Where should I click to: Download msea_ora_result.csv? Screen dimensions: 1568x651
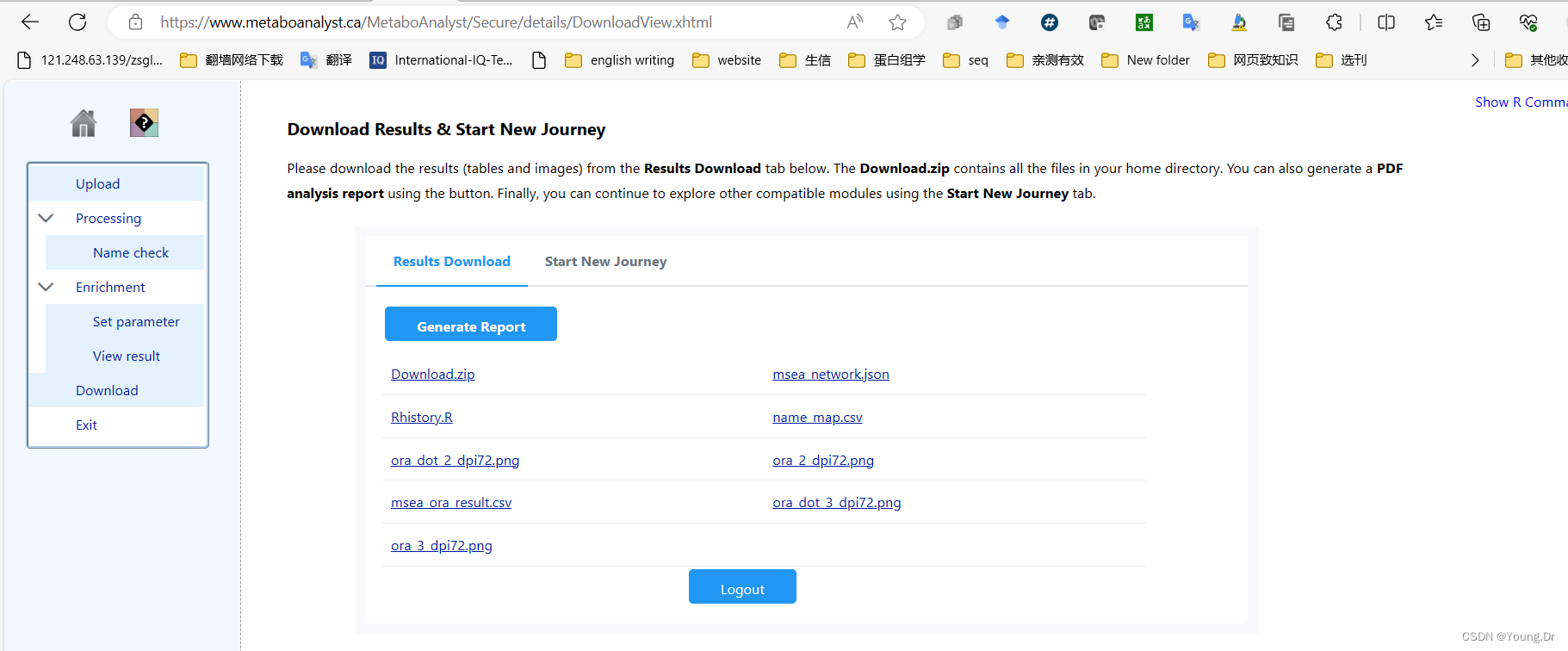tap(451, 502)
